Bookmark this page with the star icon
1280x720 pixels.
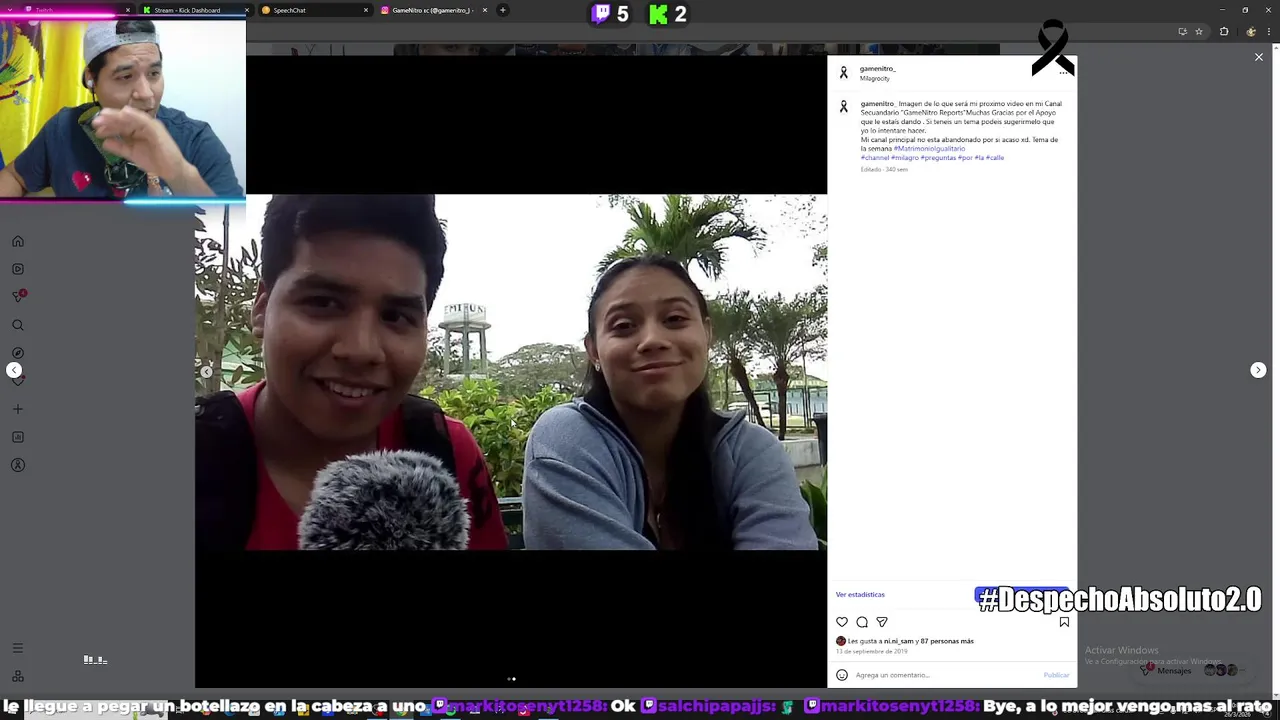pos(1199,31)
